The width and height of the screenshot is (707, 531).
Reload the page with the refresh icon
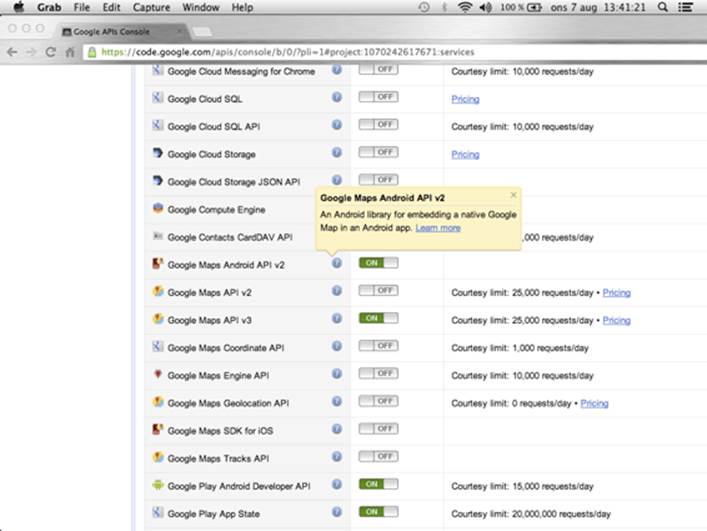pyautogui.click(x=50, y=52)
